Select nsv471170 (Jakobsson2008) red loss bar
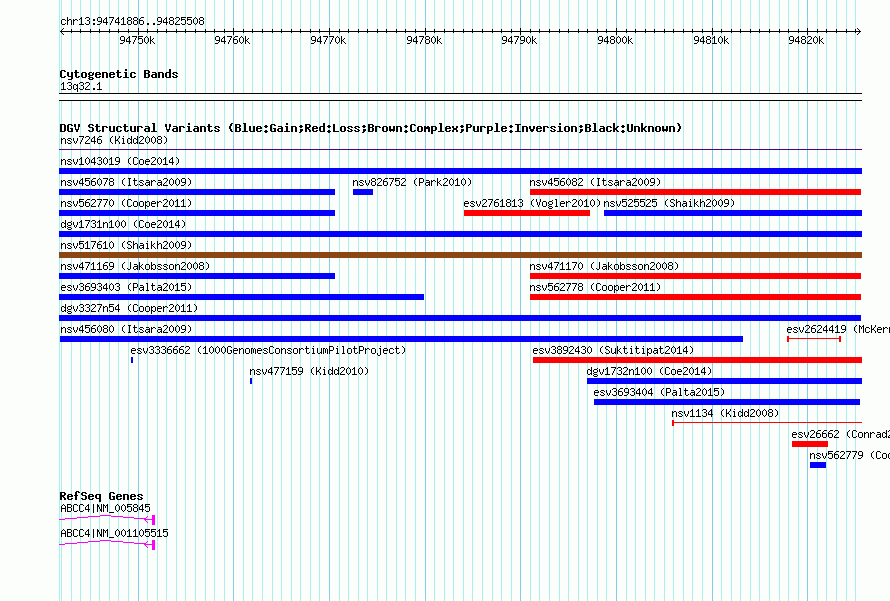The image size is (890, 601). coord(695,276)
